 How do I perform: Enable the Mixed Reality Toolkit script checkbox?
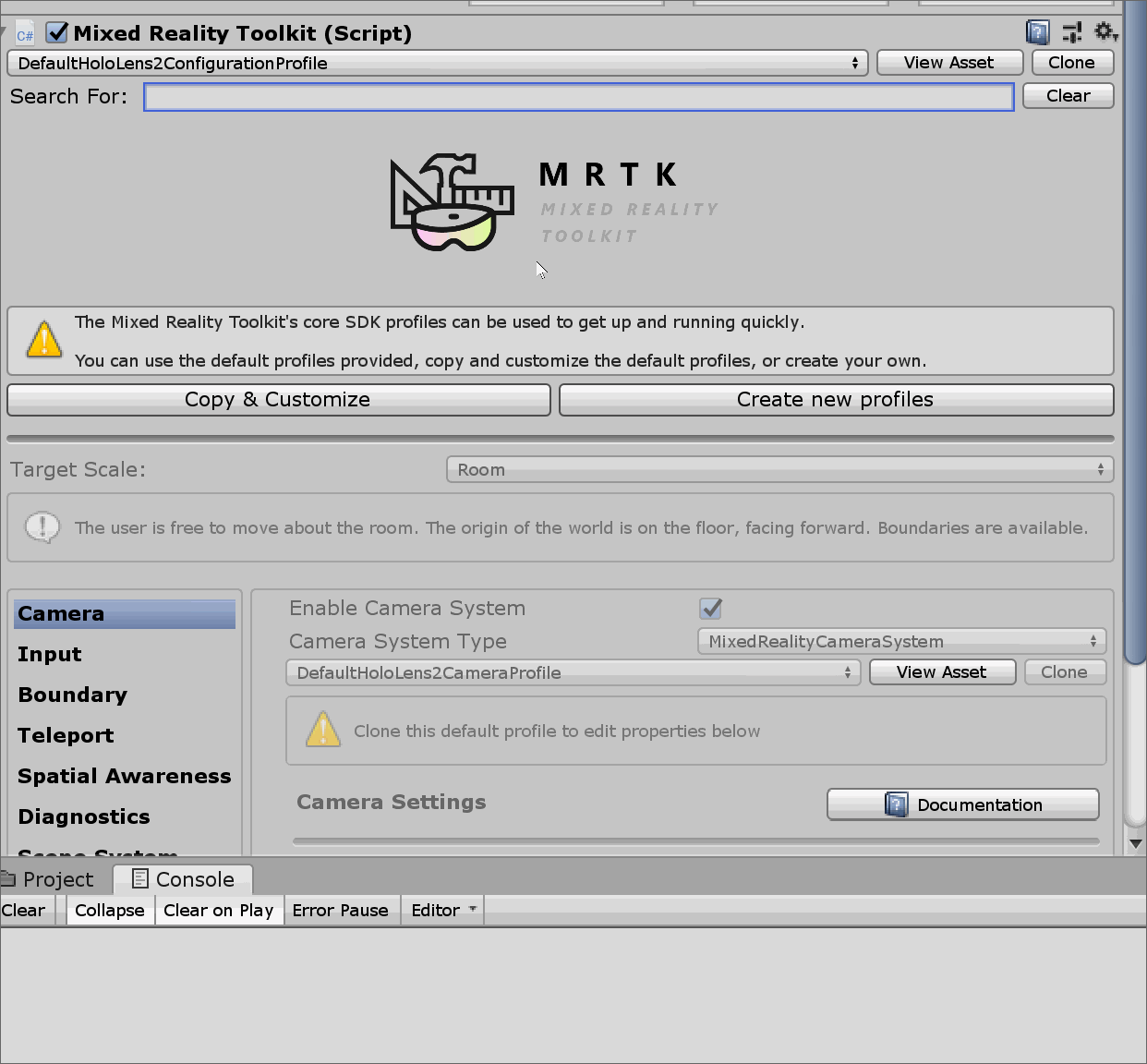click(55, 32)
